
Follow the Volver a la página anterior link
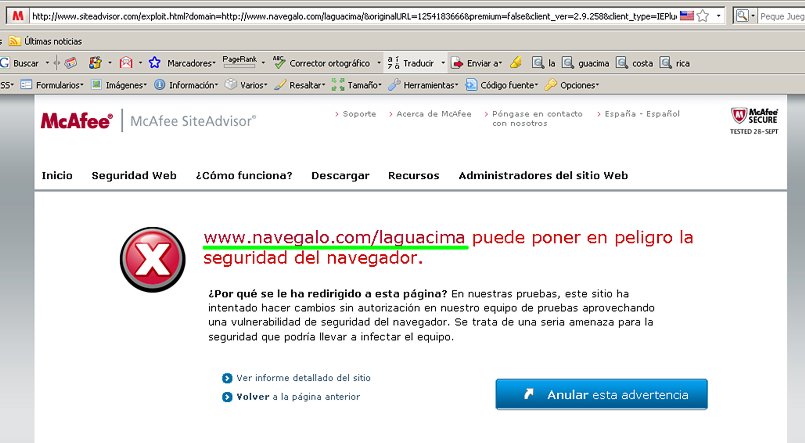tap(298, 397)
